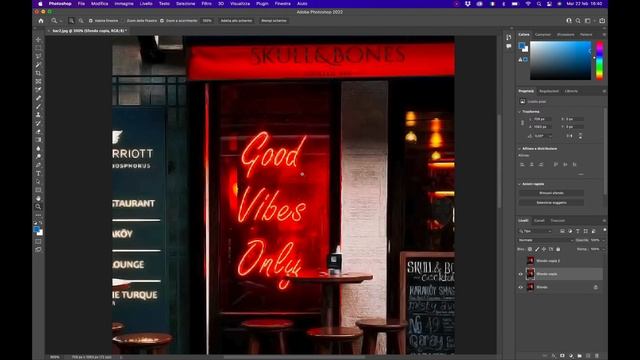Image resolution: width=640 pixels, height=360 pixels.
Task: Select the Zoom tool in left toolbar
Action: 38,207
